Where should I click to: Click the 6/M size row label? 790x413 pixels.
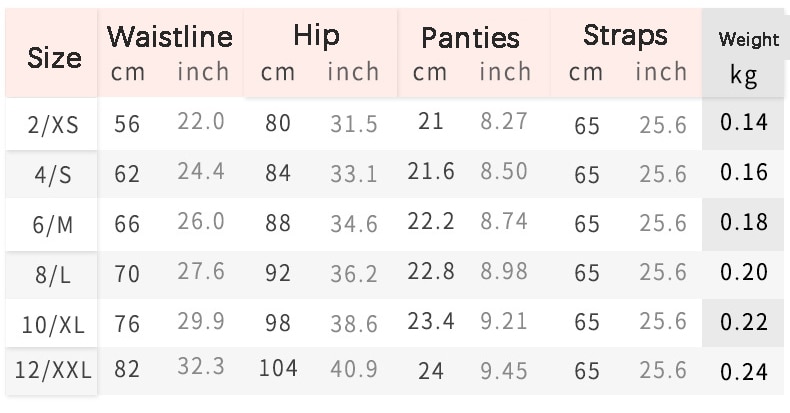tap(53, 225)
